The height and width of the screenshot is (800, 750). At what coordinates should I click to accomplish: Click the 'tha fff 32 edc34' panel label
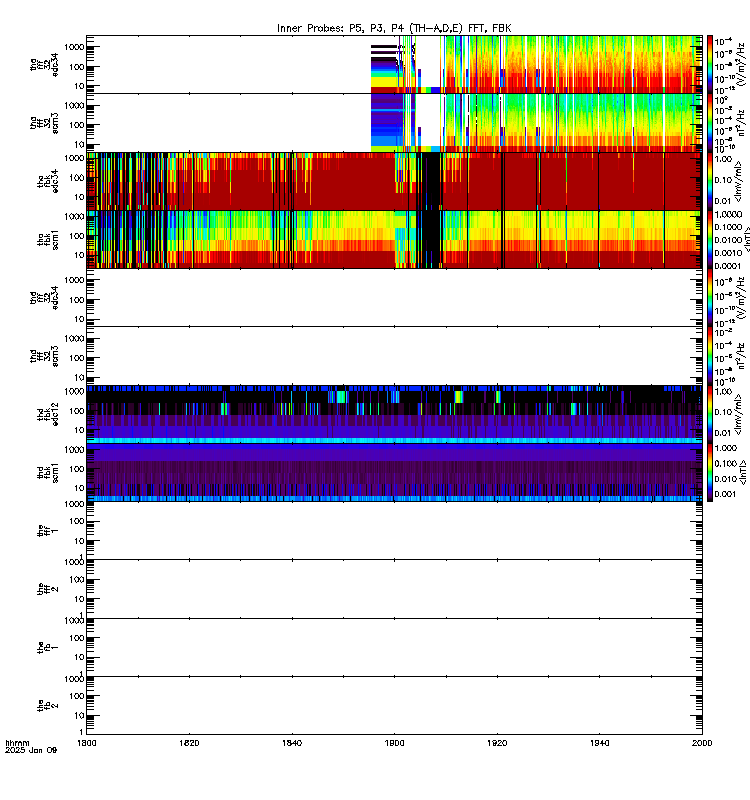click(44, 64)
